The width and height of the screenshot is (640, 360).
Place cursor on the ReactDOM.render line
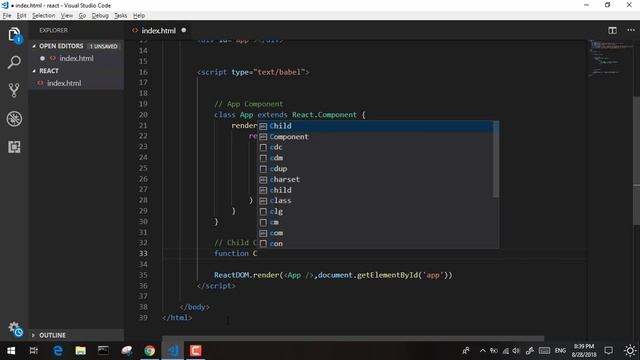coord(333,275)
